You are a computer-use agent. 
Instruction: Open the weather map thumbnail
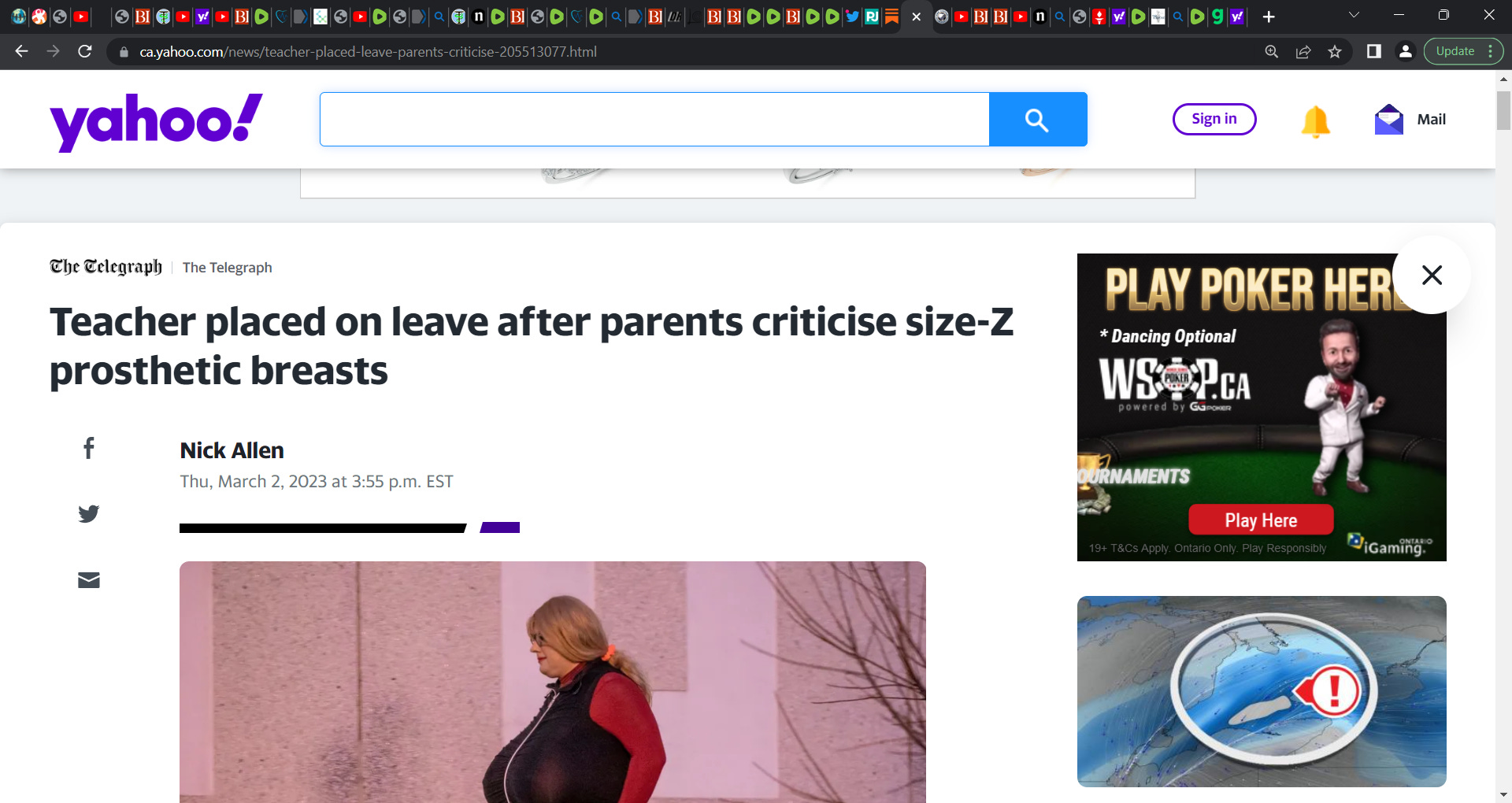[1262, 691]
